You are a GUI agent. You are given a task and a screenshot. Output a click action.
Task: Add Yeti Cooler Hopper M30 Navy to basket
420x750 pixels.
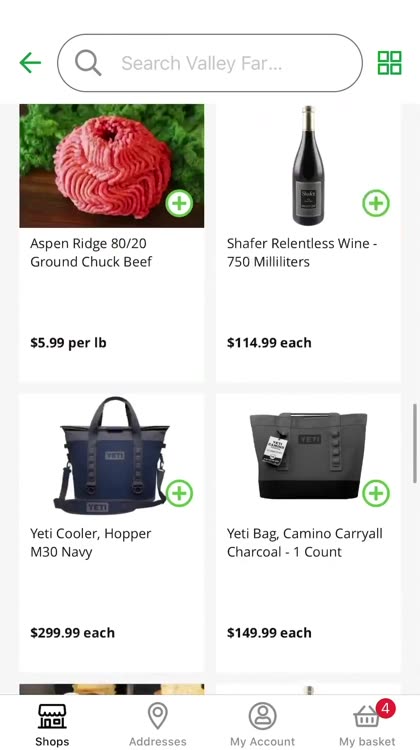click(179, 493)
